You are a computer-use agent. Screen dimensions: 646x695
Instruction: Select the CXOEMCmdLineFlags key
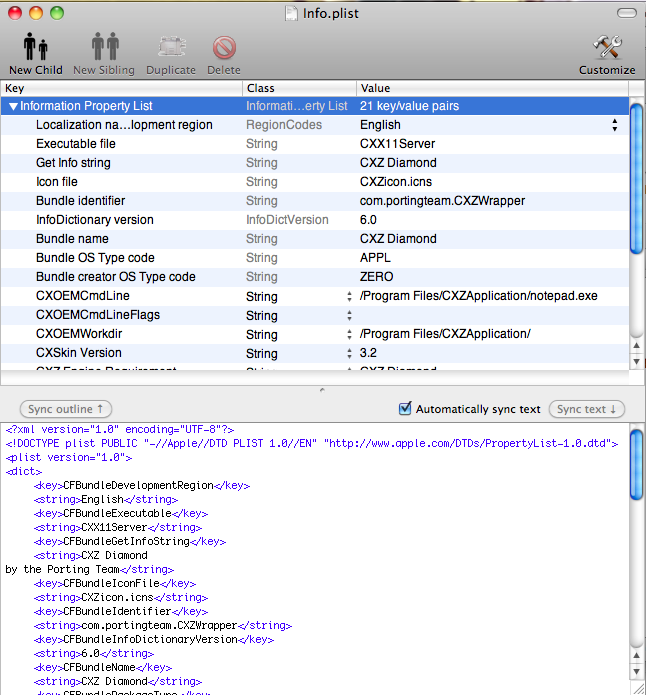click(x=98, y=315)
